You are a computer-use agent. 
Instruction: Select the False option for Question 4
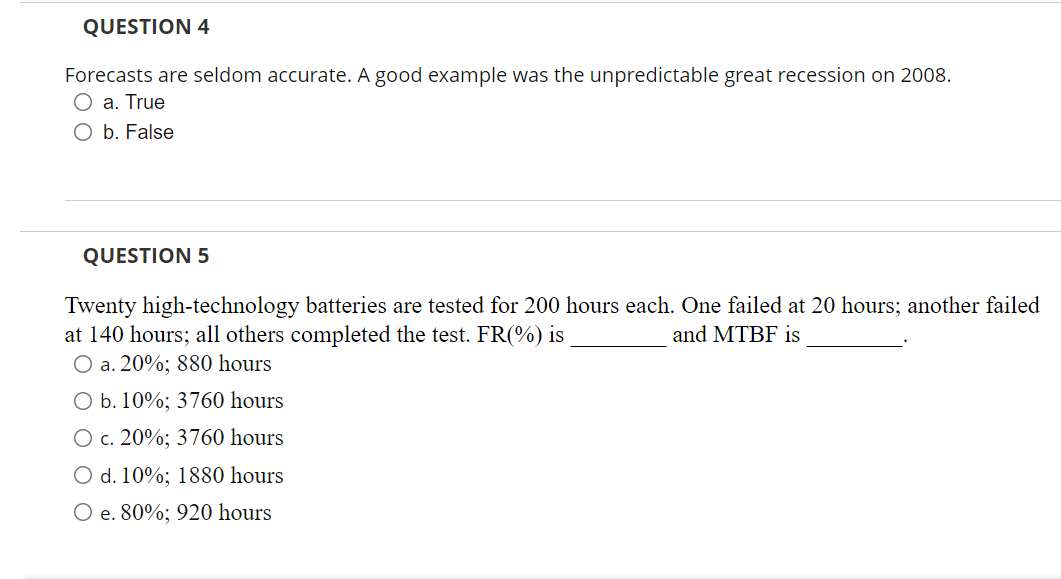(x=83, y=131)
